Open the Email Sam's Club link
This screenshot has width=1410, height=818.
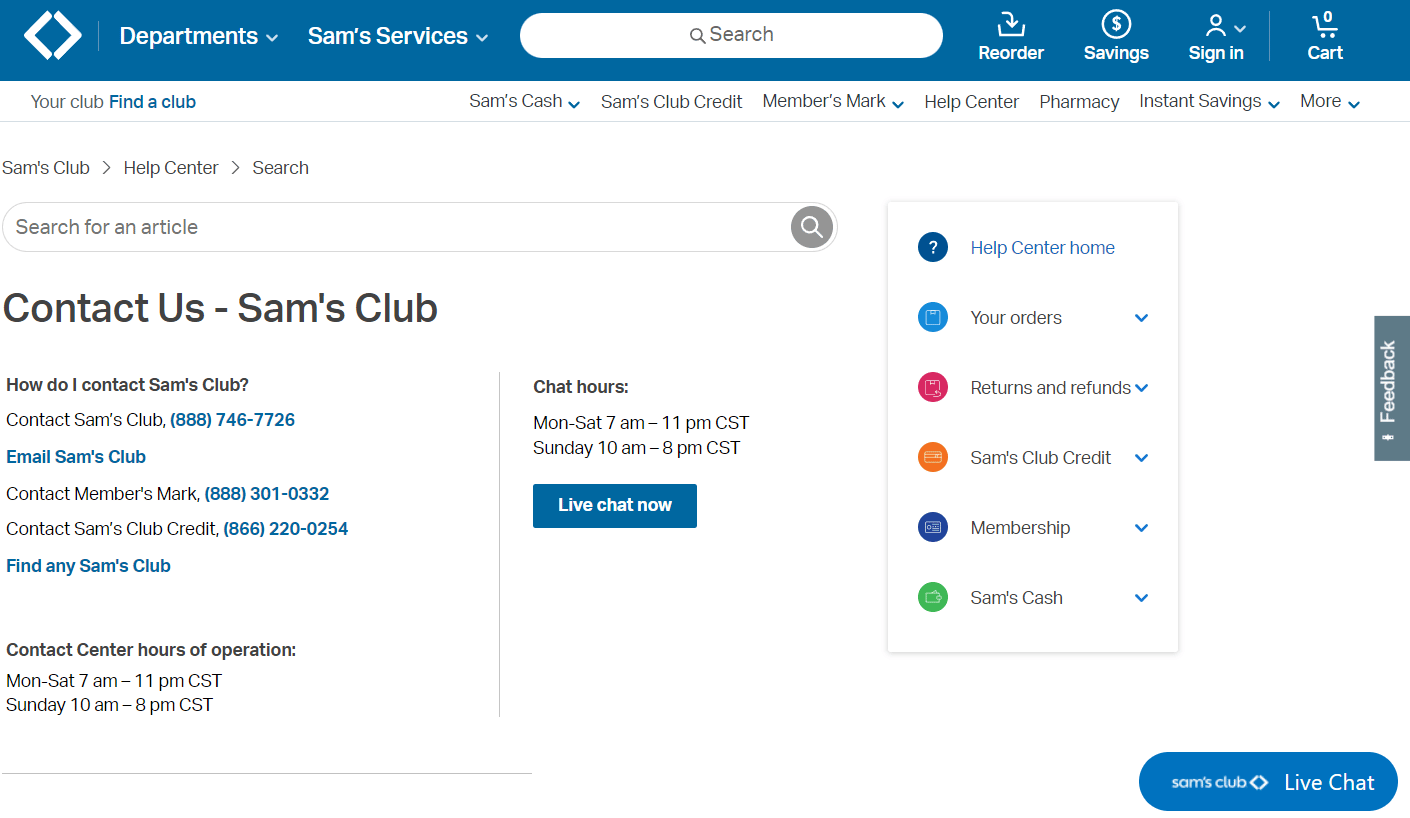(x=76, y=457)
